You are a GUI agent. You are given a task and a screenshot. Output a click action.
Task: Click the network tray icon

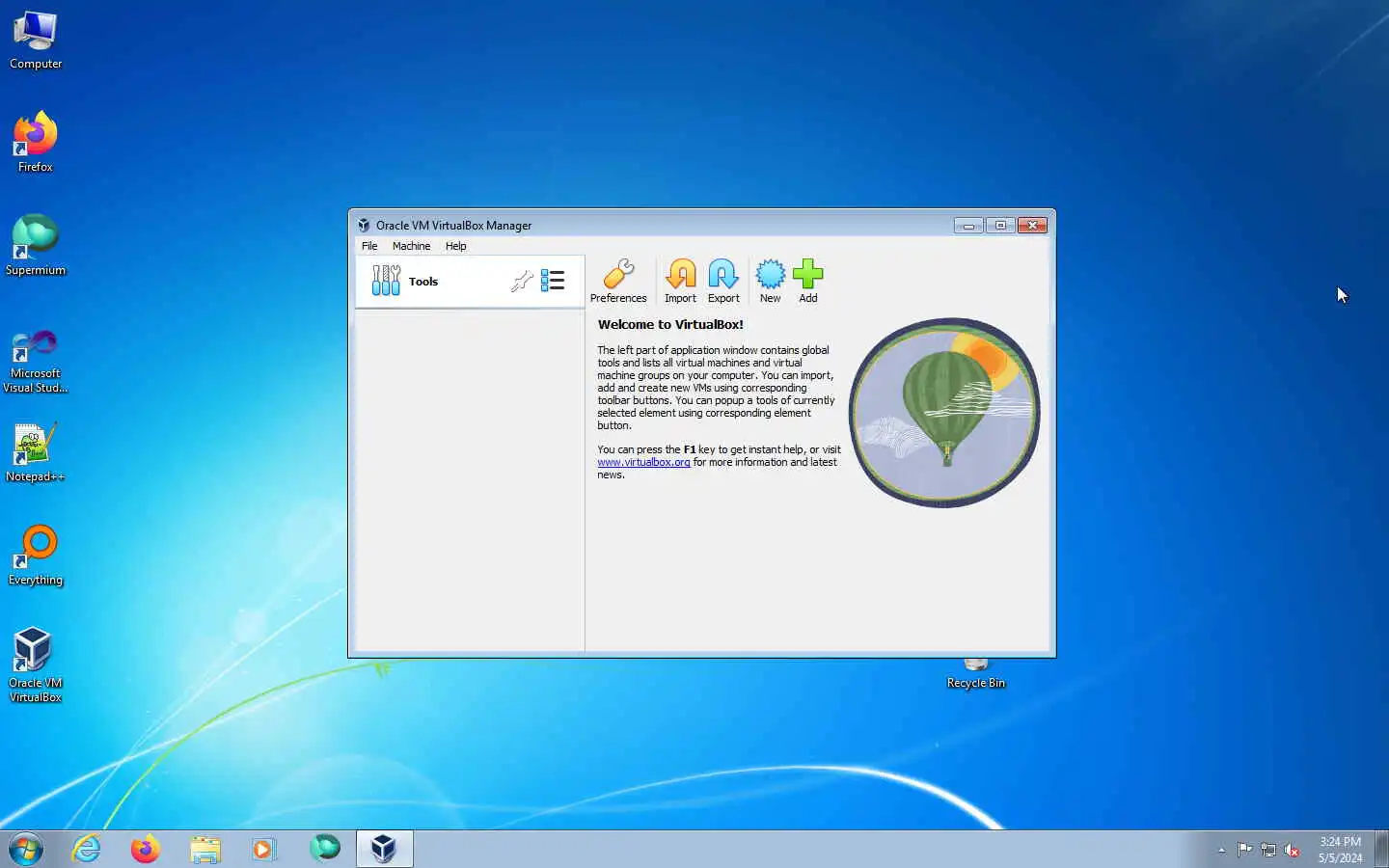[x=1268, y=850]
